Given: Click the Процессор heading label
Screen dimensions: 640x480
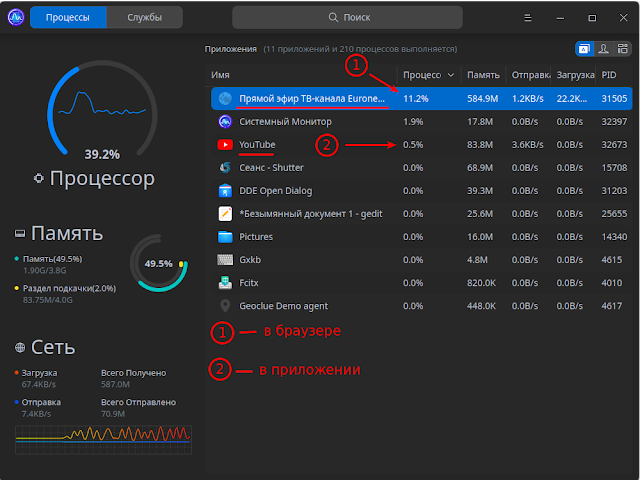Looking at the screenshot, I should click(x=102, y=178).
